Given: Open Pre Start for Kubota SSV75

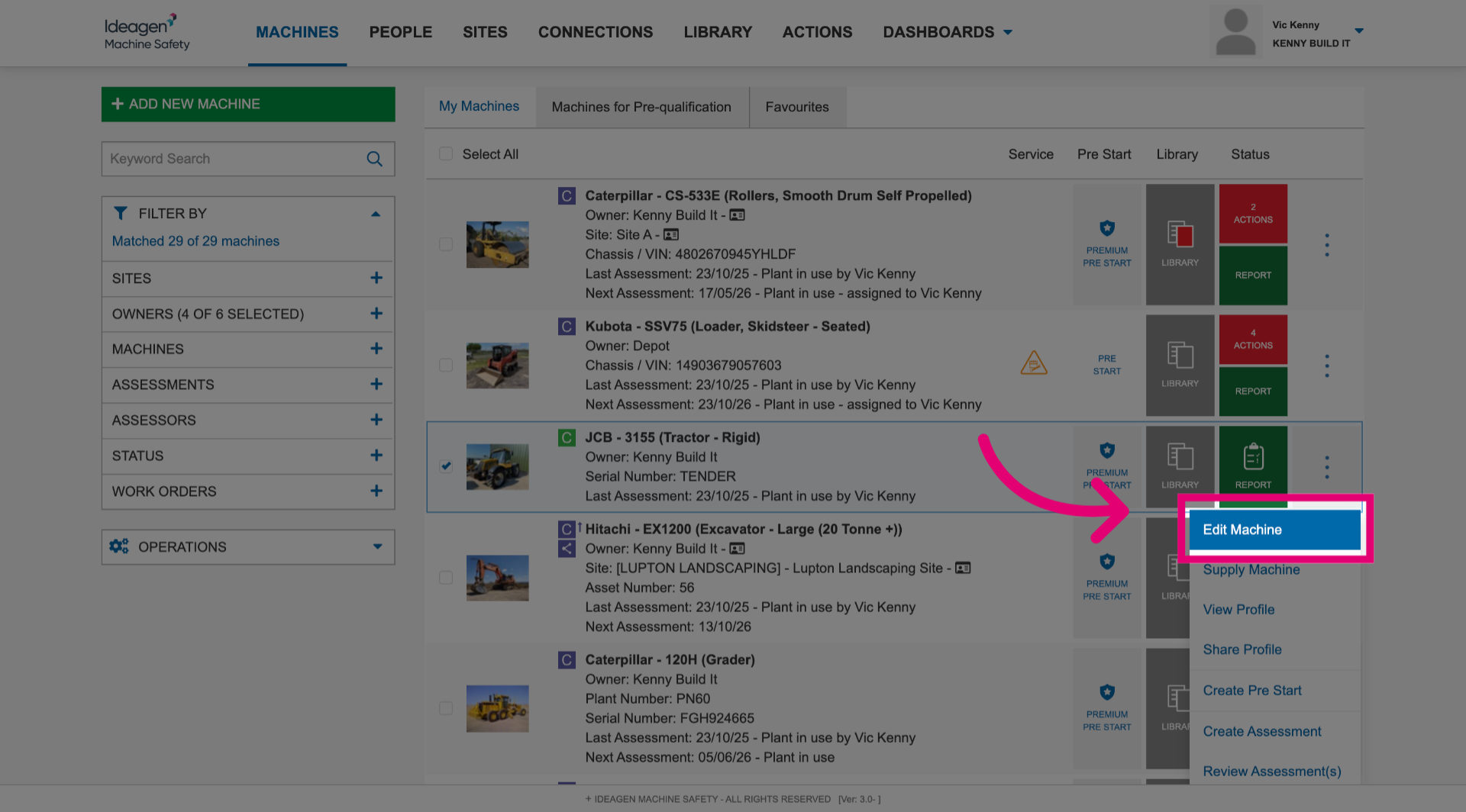Looking at the screenshot, I should pyautogui.click(x=1107, y=365).
